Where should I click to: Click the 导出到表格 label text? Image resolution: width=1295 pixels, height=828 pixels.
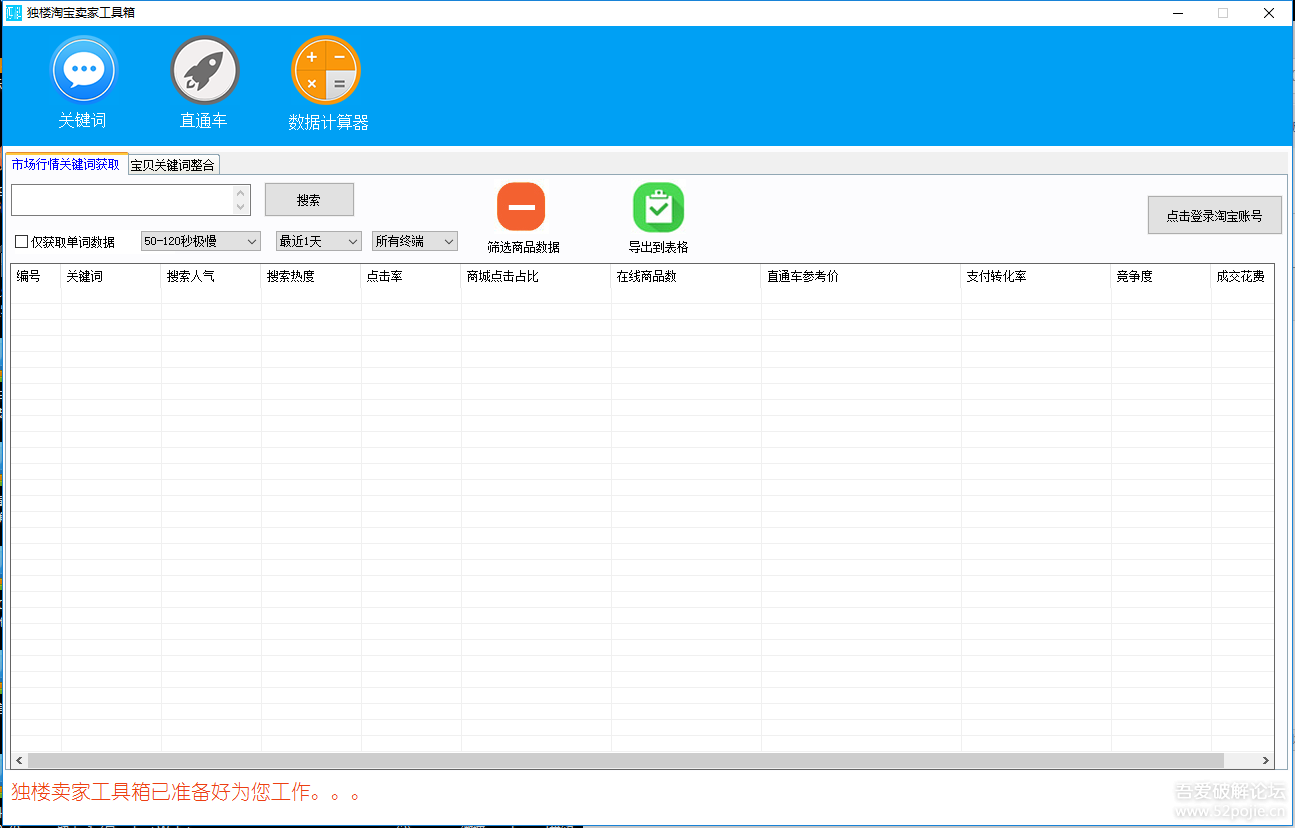click(x=658, y=247)
